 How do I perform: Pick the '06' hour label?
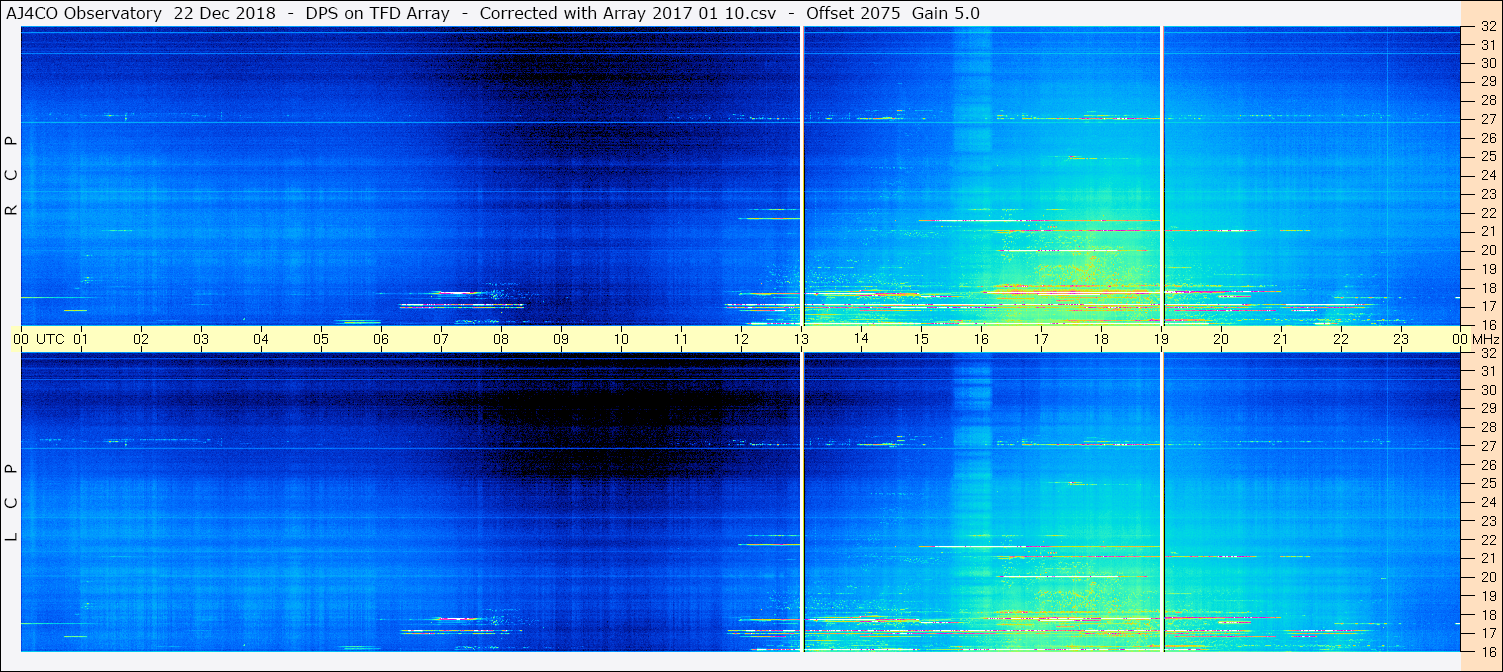tap(381, 339)
